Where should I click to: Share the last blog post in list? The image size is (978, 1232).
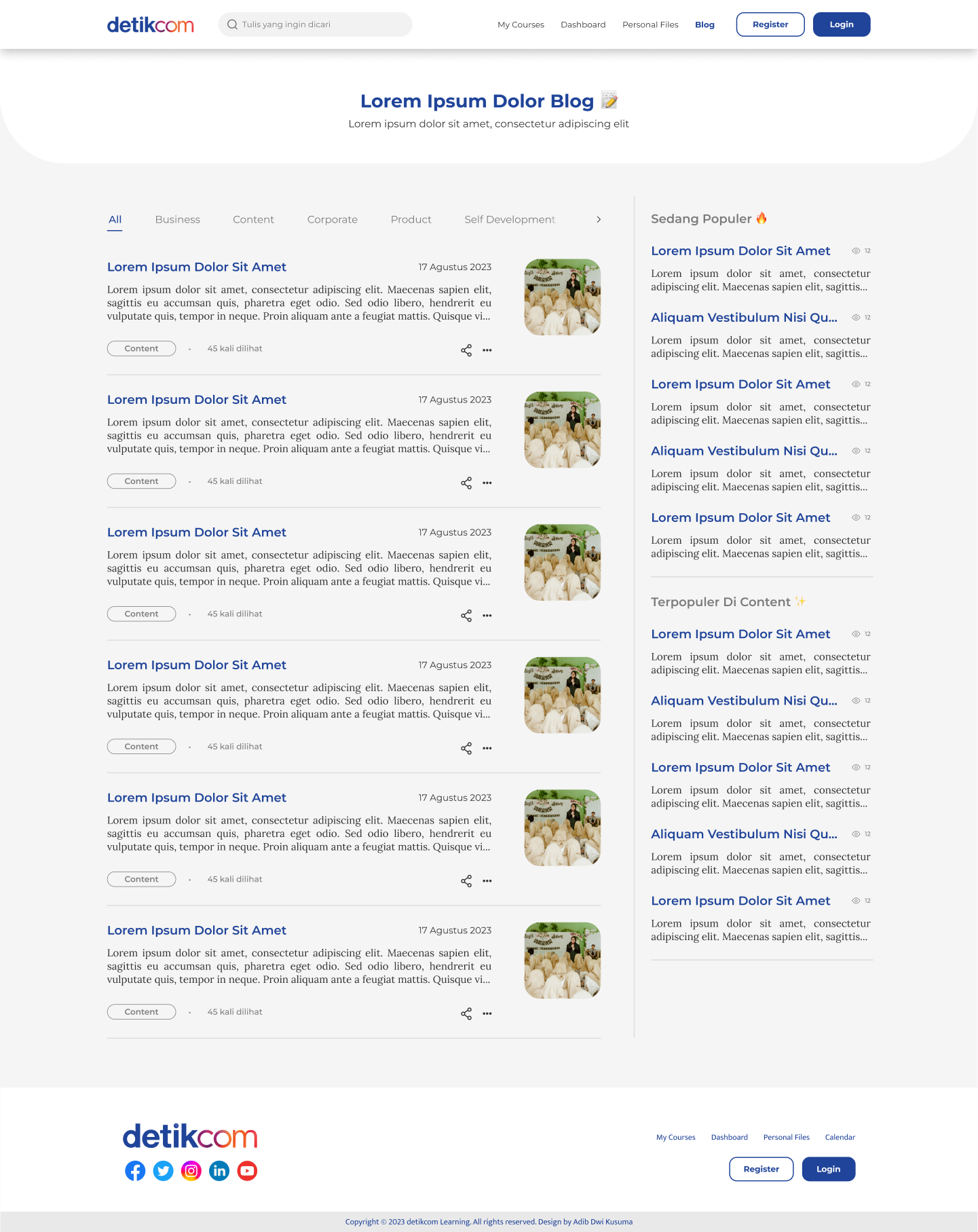tap(466, 1013)
